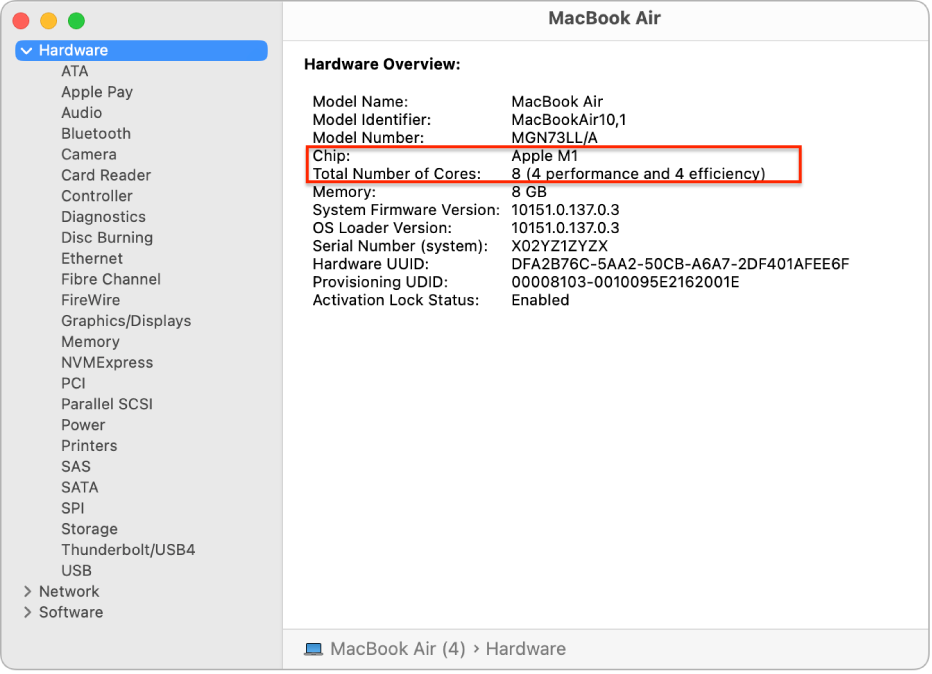932x674 pixels.
Task: Click the laptop icon in path bar
Action: pyautogui.click(x=313, y=649)
